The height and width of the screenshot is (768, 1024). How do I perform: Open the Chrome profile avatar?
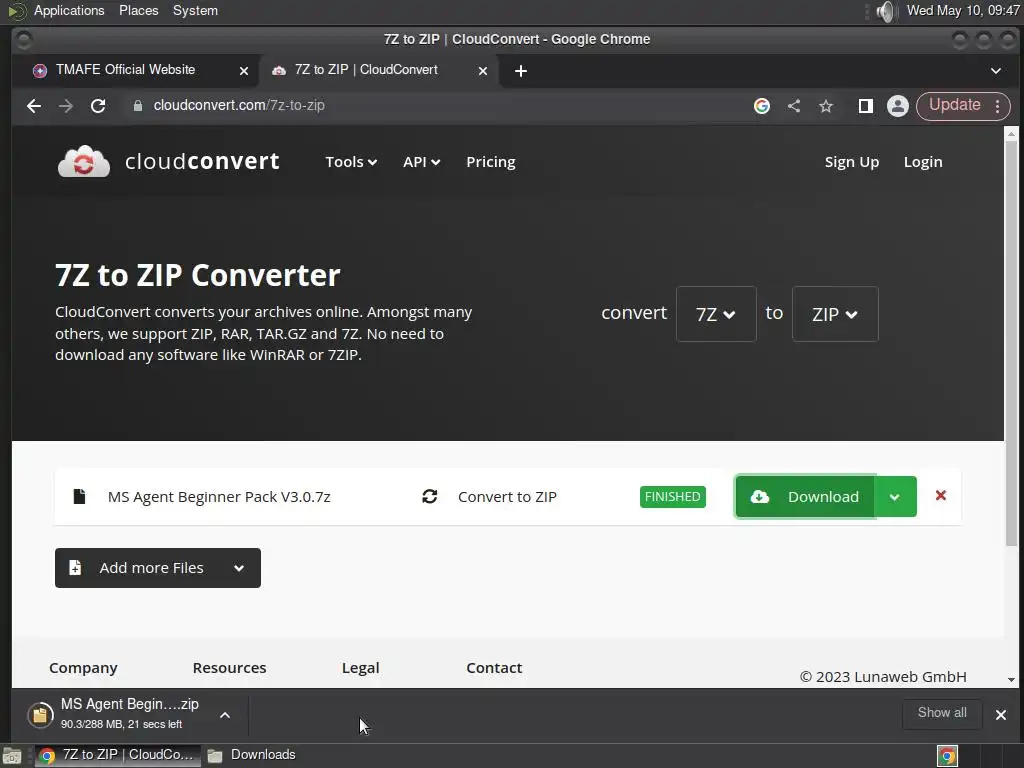898,106
